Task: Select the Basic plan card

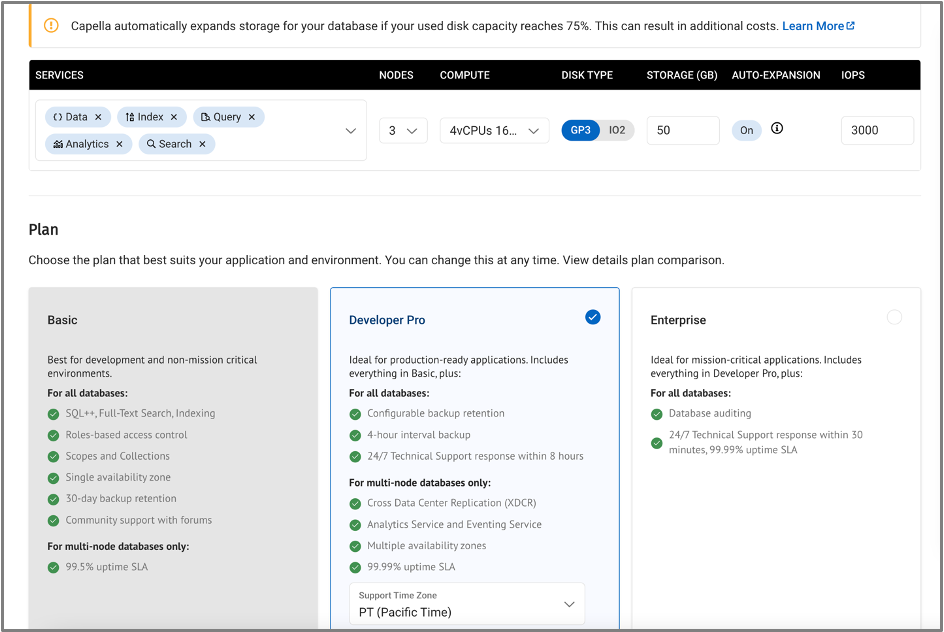Action: (x=173, y=457)
